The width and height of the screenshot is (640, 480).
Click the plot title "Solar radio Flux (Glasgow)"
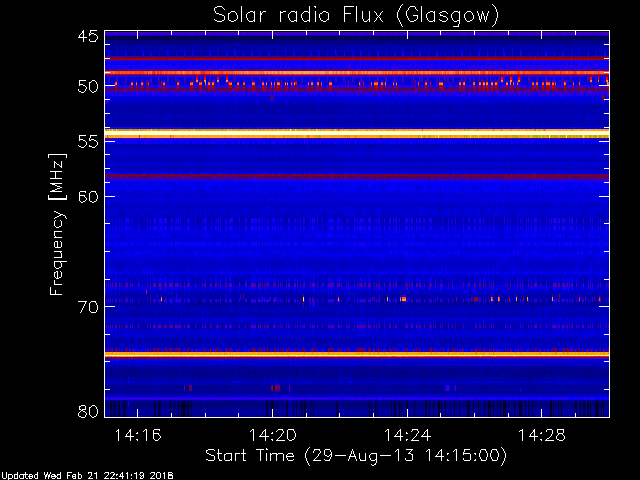tap(356, 16)
